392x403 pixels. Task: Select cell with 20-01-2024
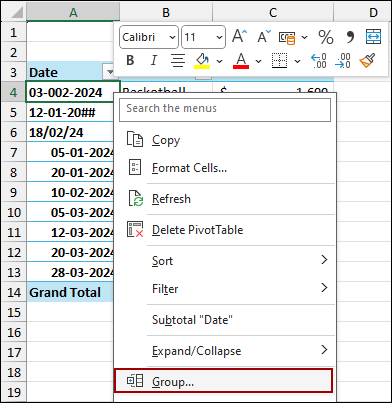coord(70,172)
